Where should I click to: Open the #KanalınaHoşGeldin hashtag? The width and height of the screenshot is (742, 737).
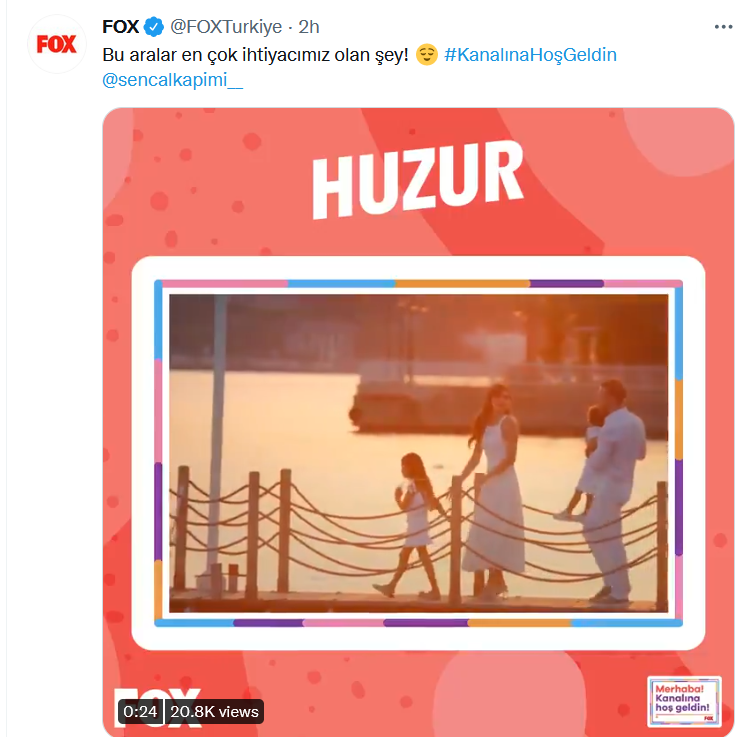(530, 55)
